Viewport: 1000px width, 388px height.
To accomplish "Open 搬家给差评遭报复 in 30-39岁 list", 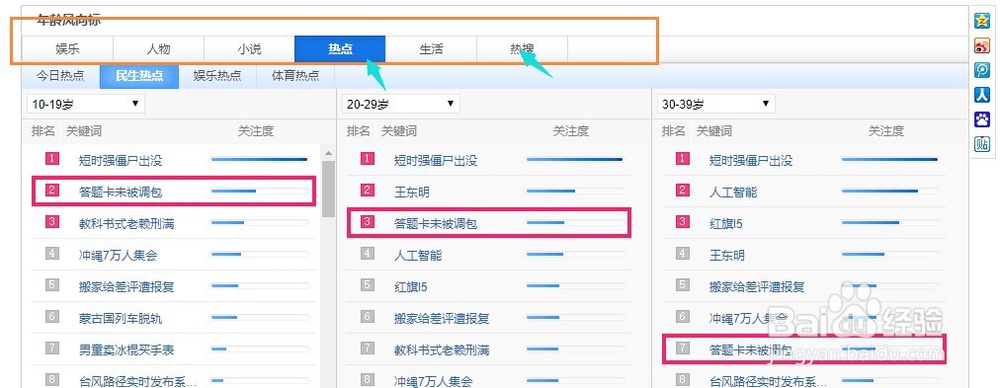I will click(x=756, y=287).
